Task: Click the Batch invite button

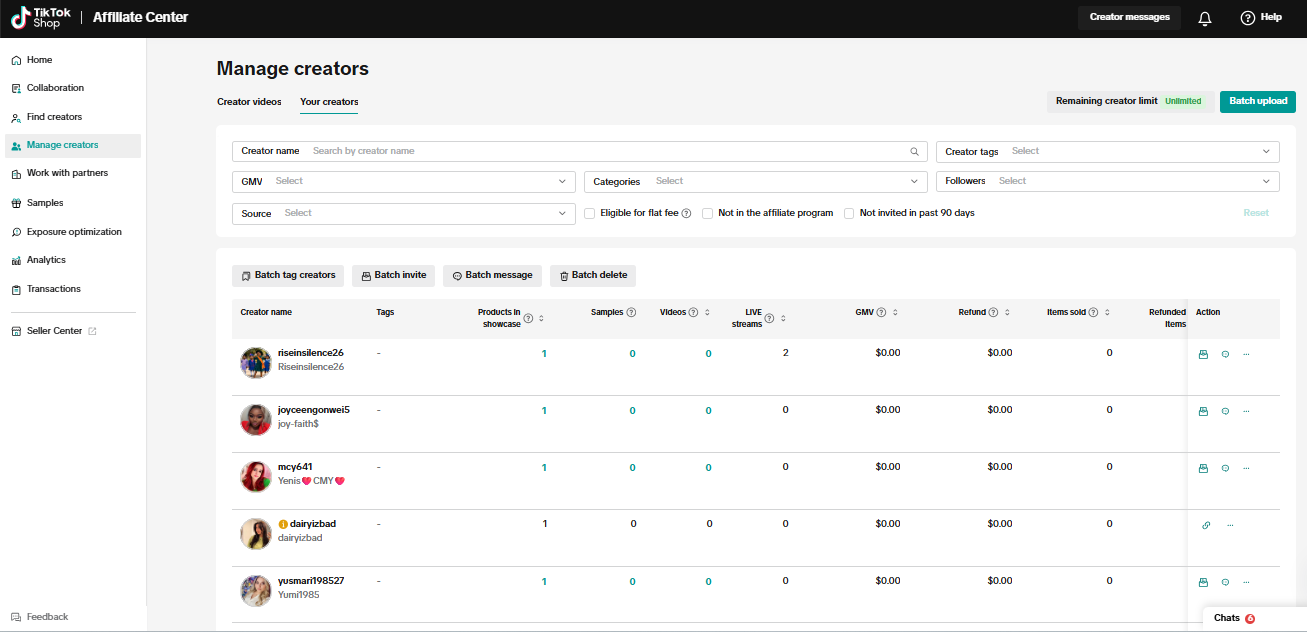Action: tap(393, 276)
